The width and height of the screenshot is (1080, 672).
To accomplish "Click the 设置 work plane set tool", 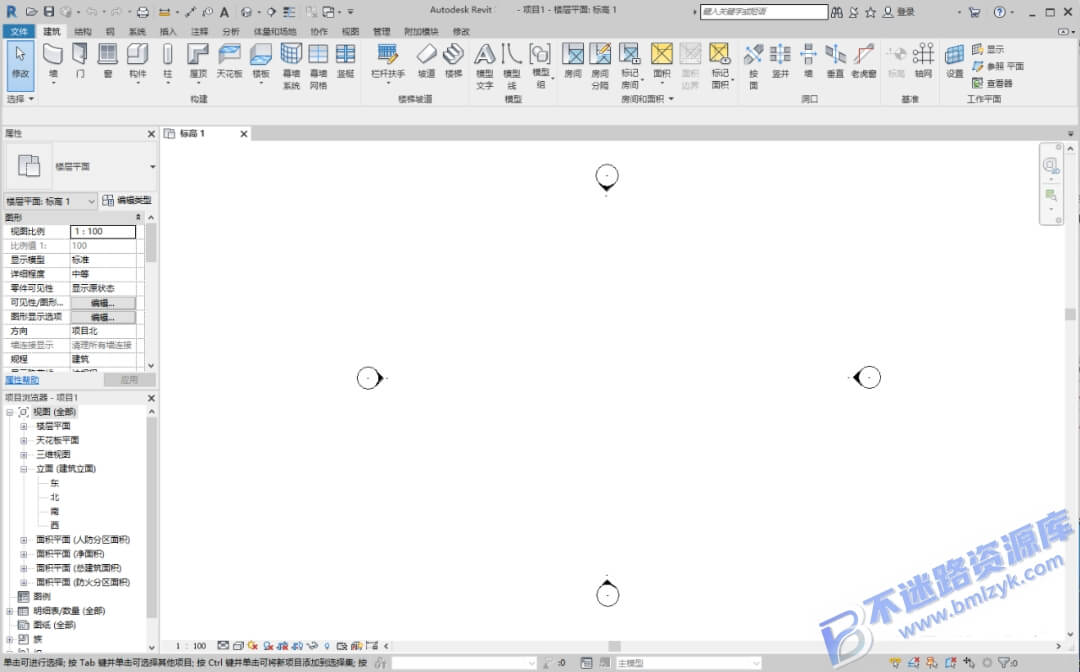I will (955, 61).
